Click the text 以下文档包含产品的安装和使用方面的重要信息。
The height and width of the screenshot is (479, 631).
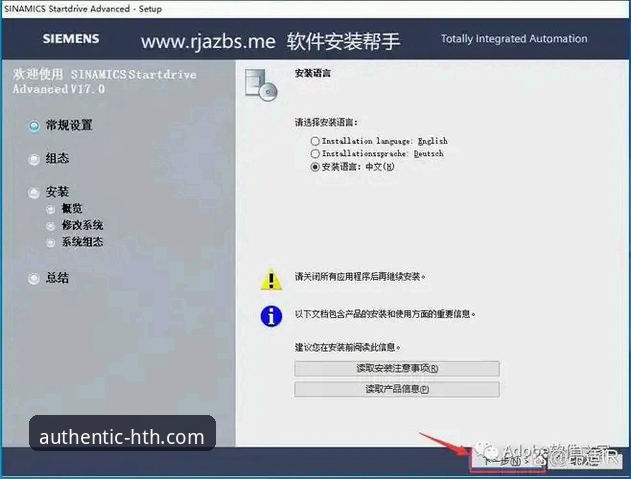(x=385, y=314)
